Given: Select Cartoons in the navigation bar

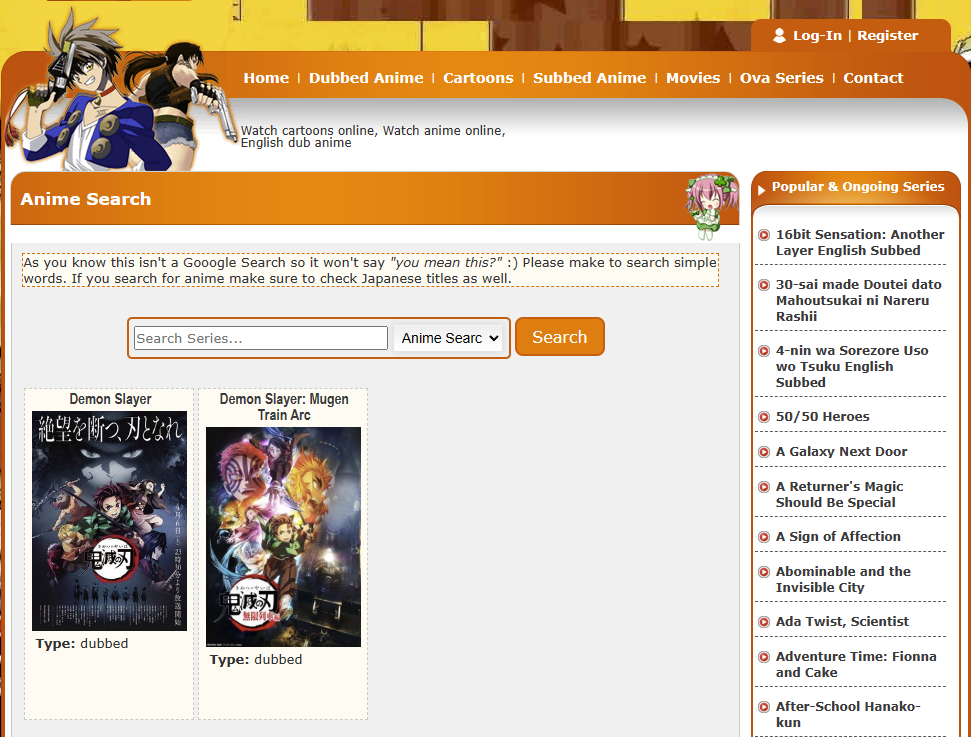Looking at the screenshot, I should click(478, 78).
